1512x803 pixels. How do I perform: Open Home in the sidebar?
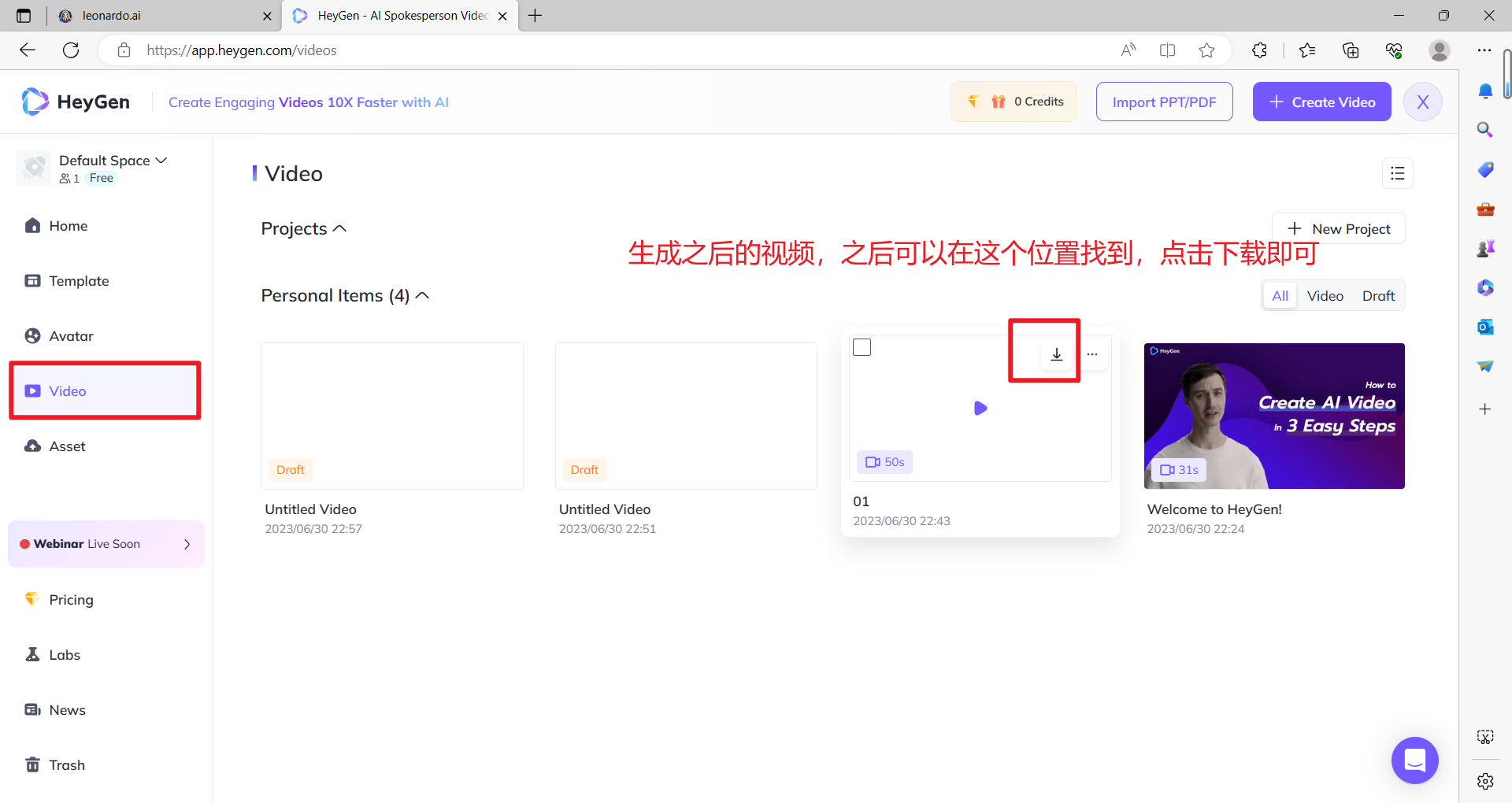pos(68,226)
